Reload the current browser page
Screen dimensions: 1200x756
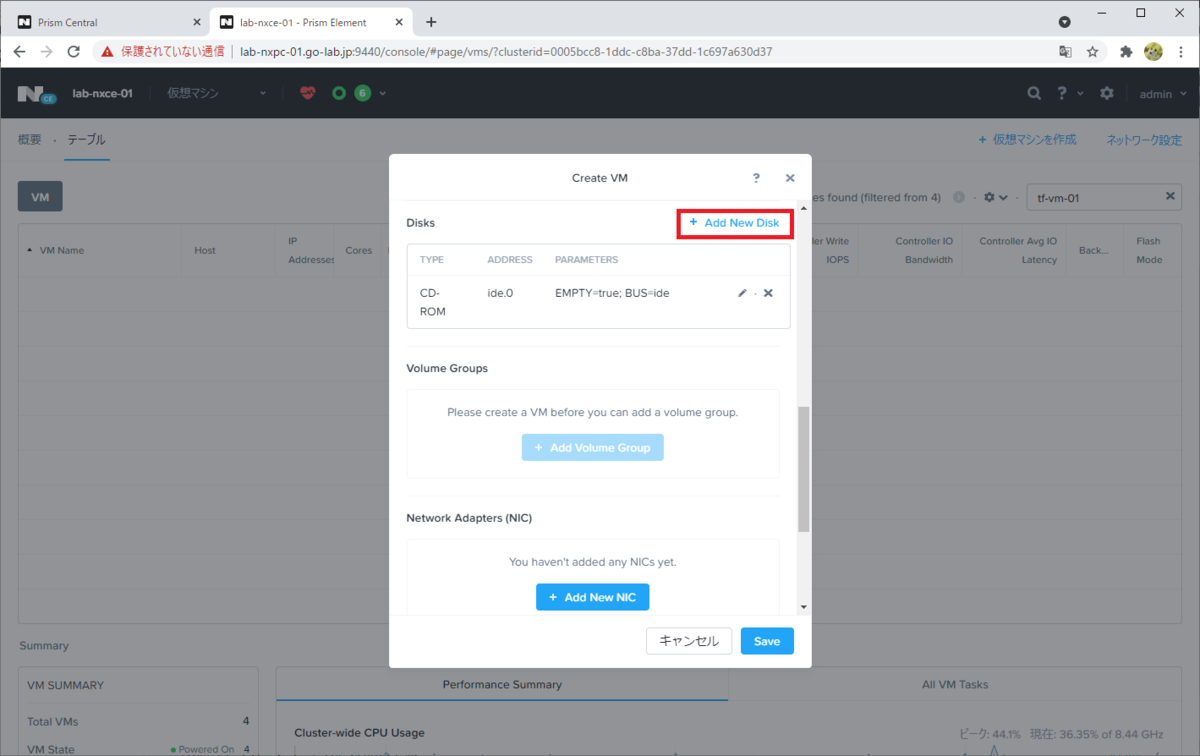[73, 51]
